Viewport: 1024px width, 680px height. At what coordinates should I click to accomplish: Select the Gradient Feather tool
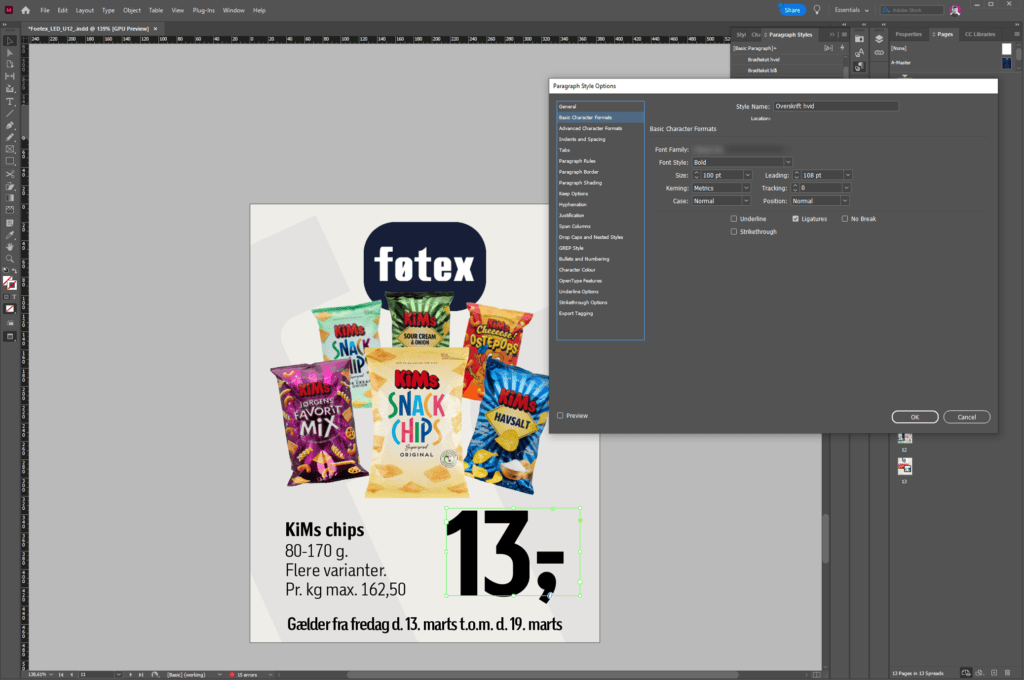pos(10,210)
